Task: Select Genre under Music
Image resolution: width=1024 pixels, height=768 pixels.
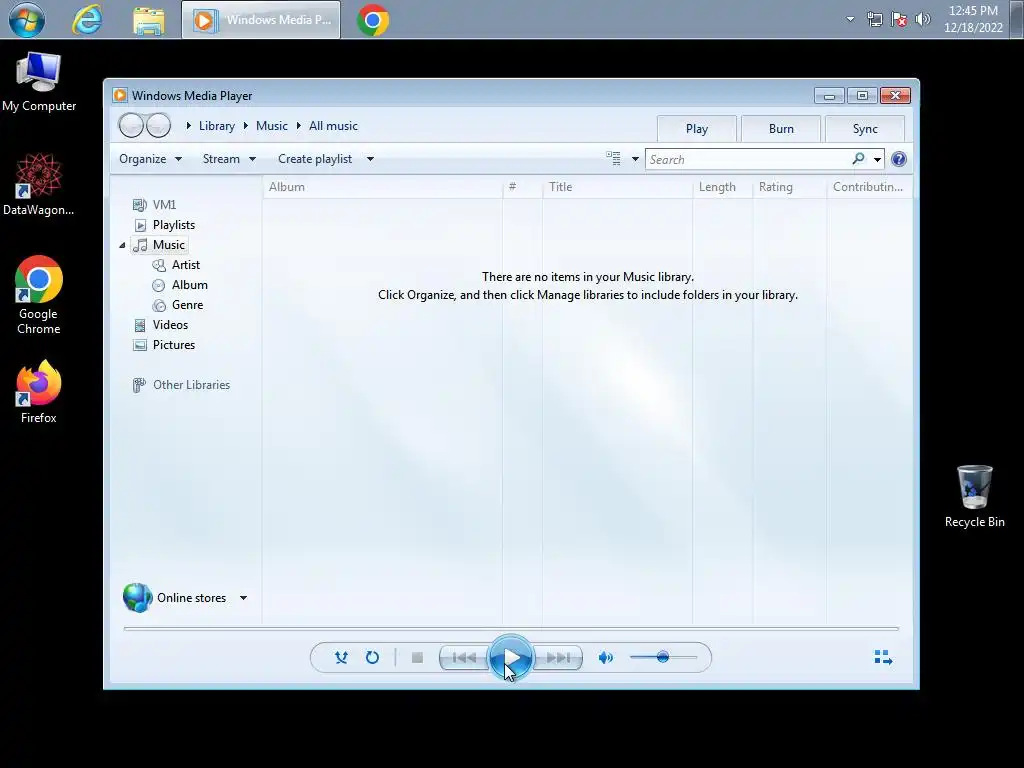Action: coord(178,305)
